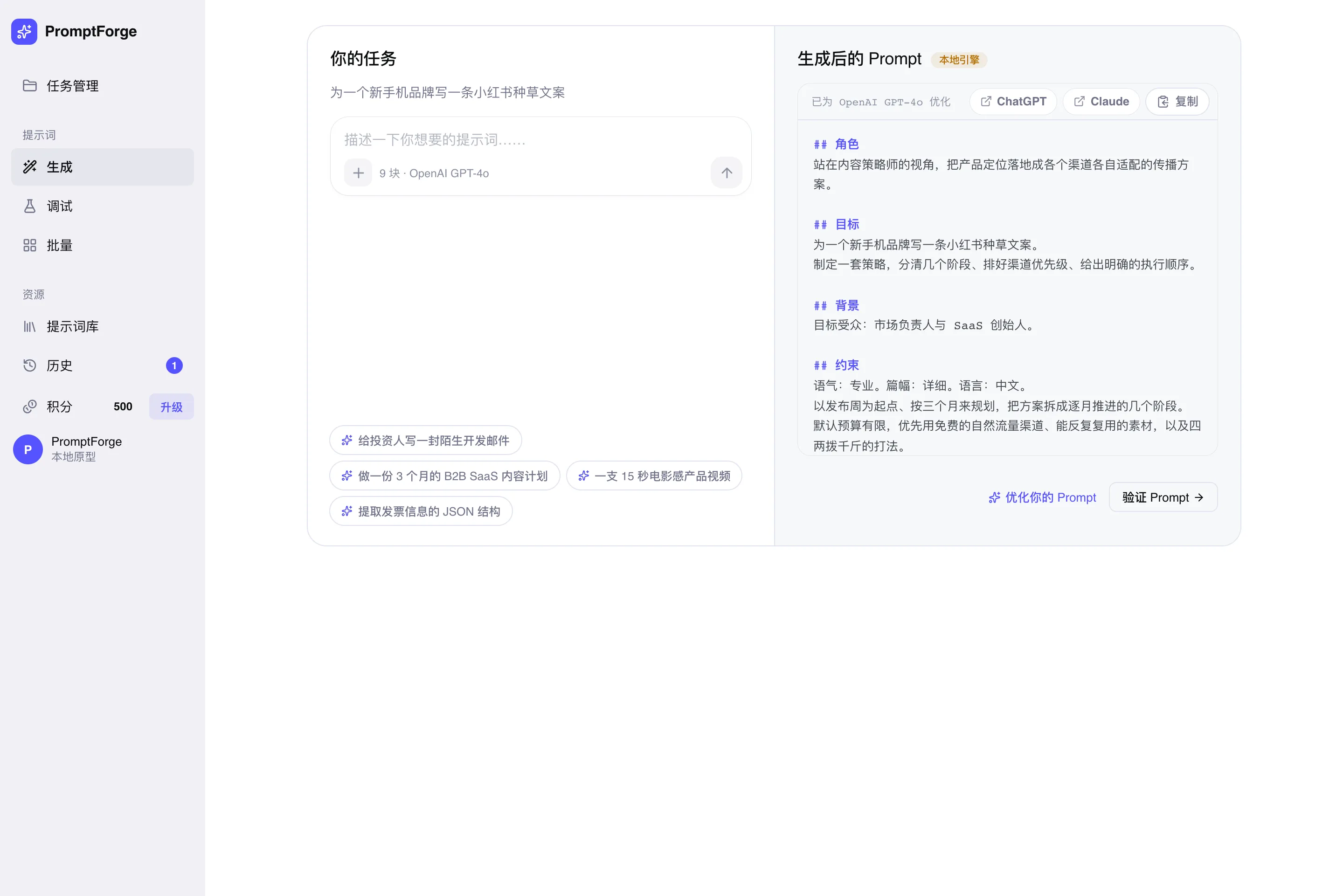Viewport: 1343px width, 896px height.
Task: Open the 调试 flask icon item
Action: [102, 207]
